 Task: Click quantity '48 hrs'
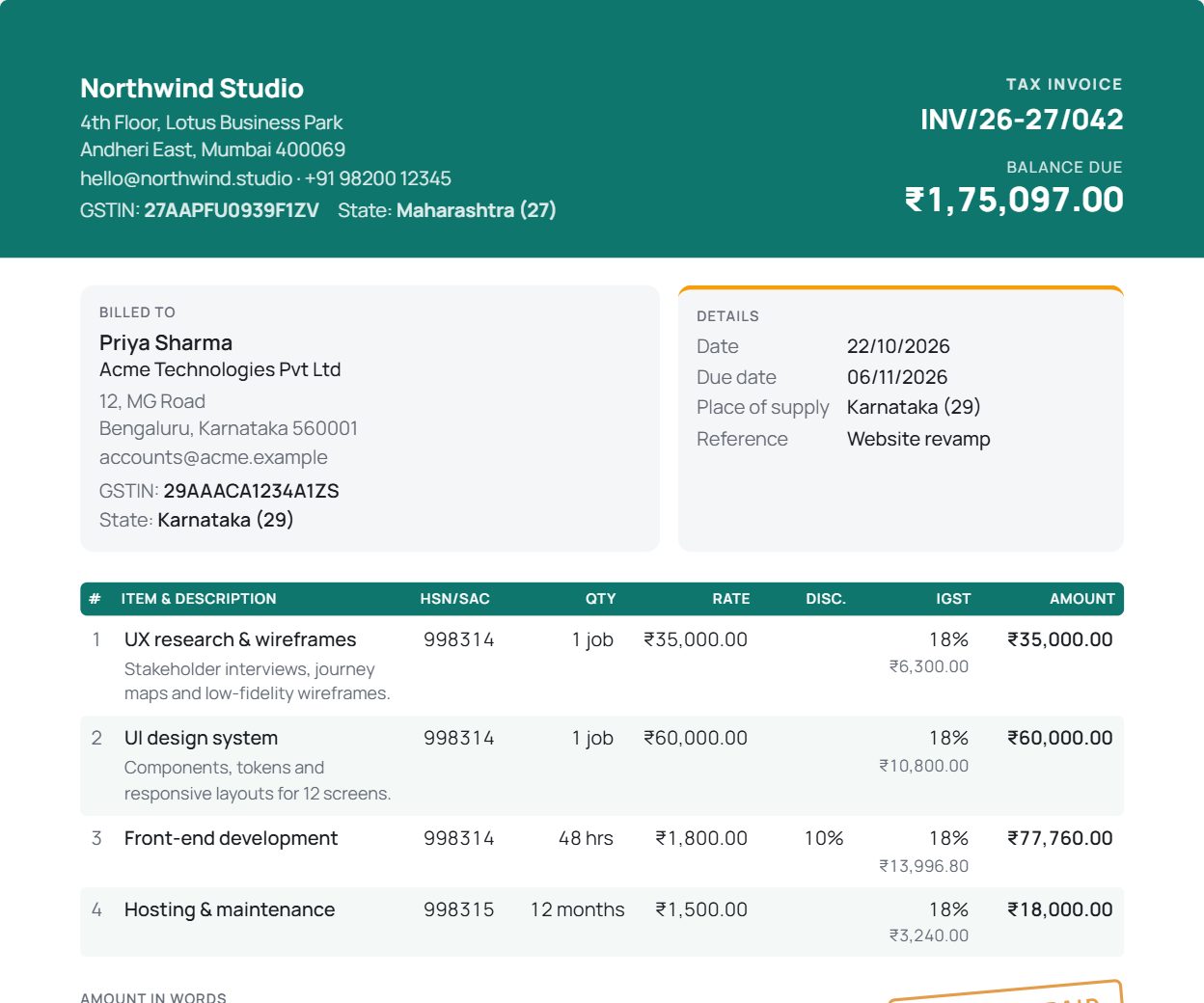click(586, 838)
